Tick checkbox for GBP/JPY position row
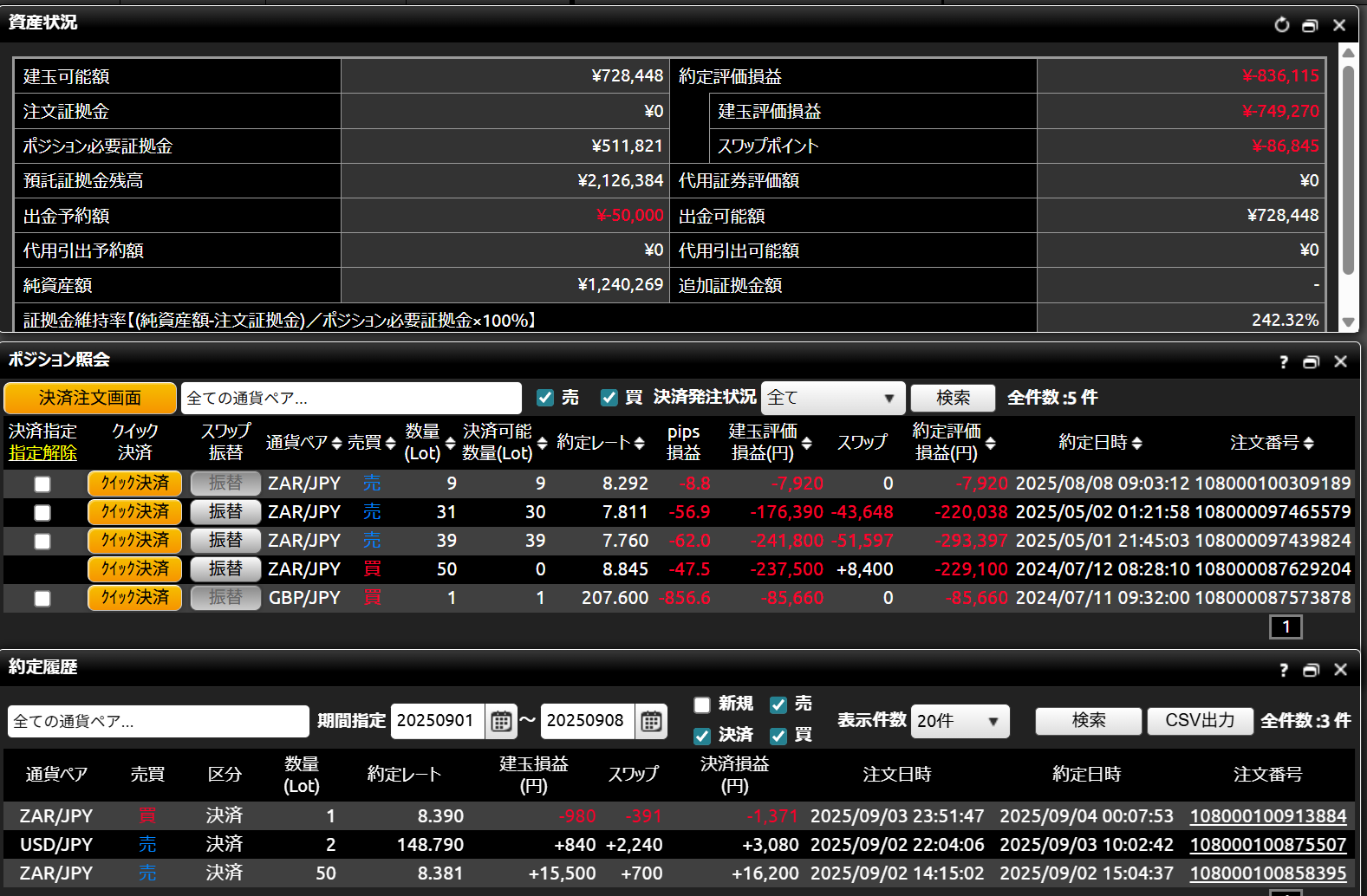The width and height of the screenshot is (1367, 896). (42, 599)
